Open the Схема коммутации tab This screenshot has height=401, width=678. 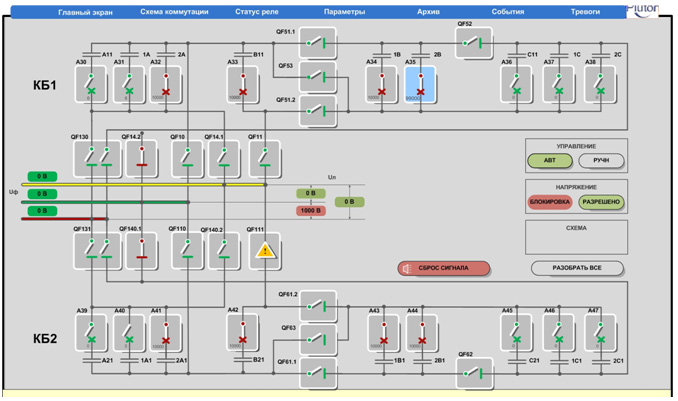[174, 12]
